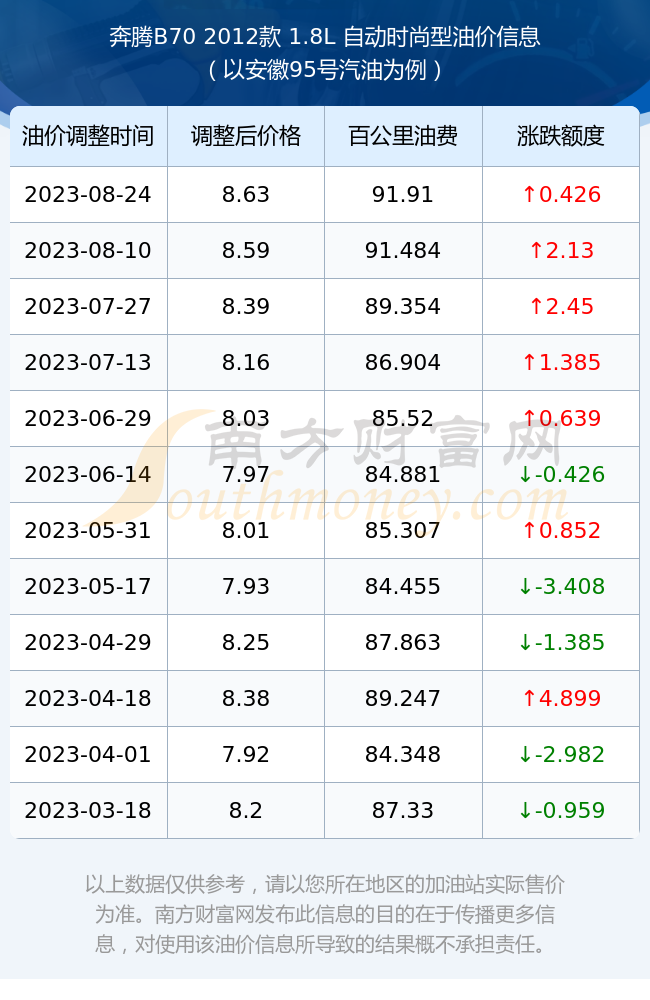Click the rise value ↑2.45
650x1000 pixels.
click(561, 307)
